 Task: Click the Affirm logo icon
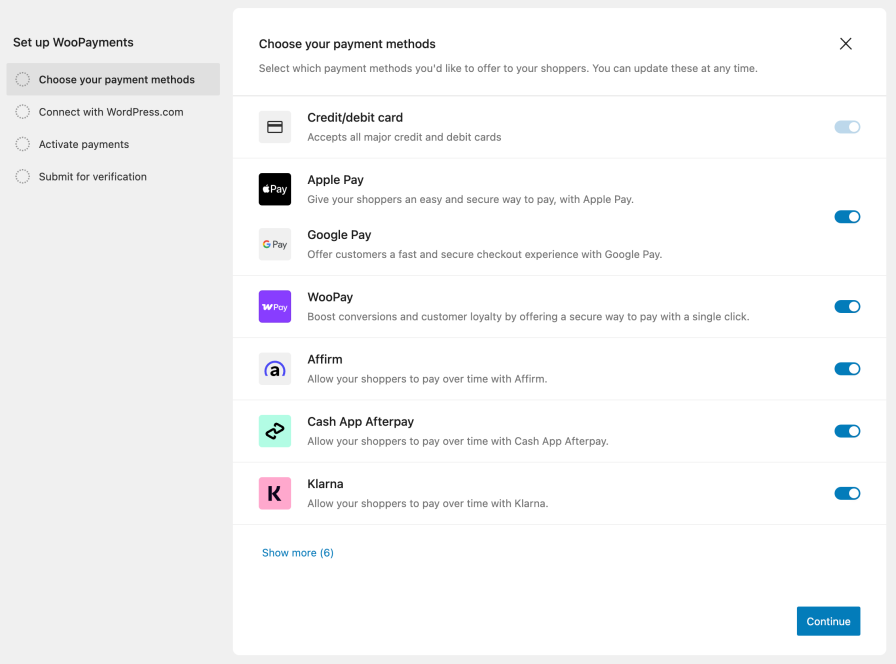coord(275,369)
